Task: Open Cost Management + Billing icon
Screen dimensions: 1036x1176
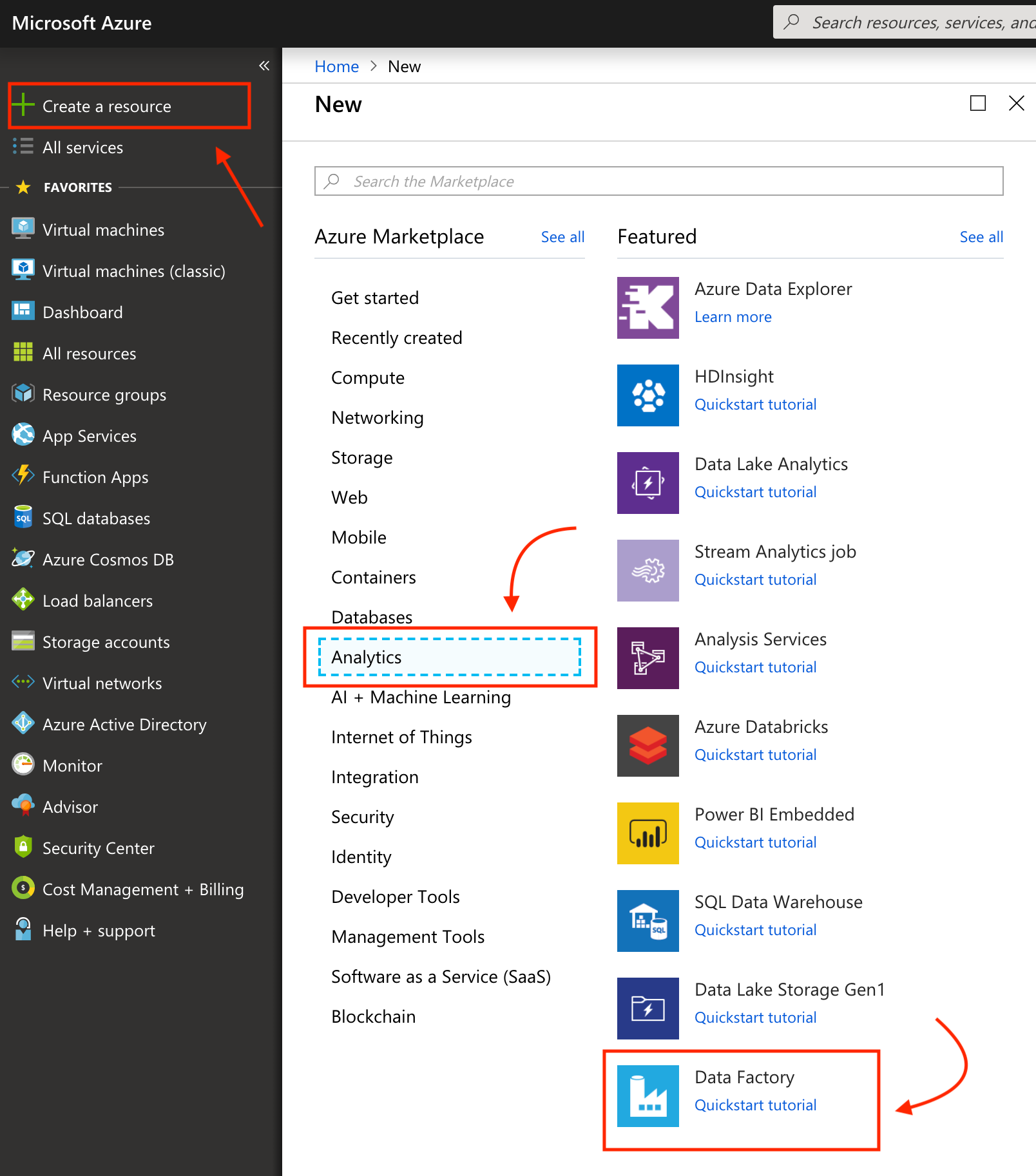Action: coord(23,888)
